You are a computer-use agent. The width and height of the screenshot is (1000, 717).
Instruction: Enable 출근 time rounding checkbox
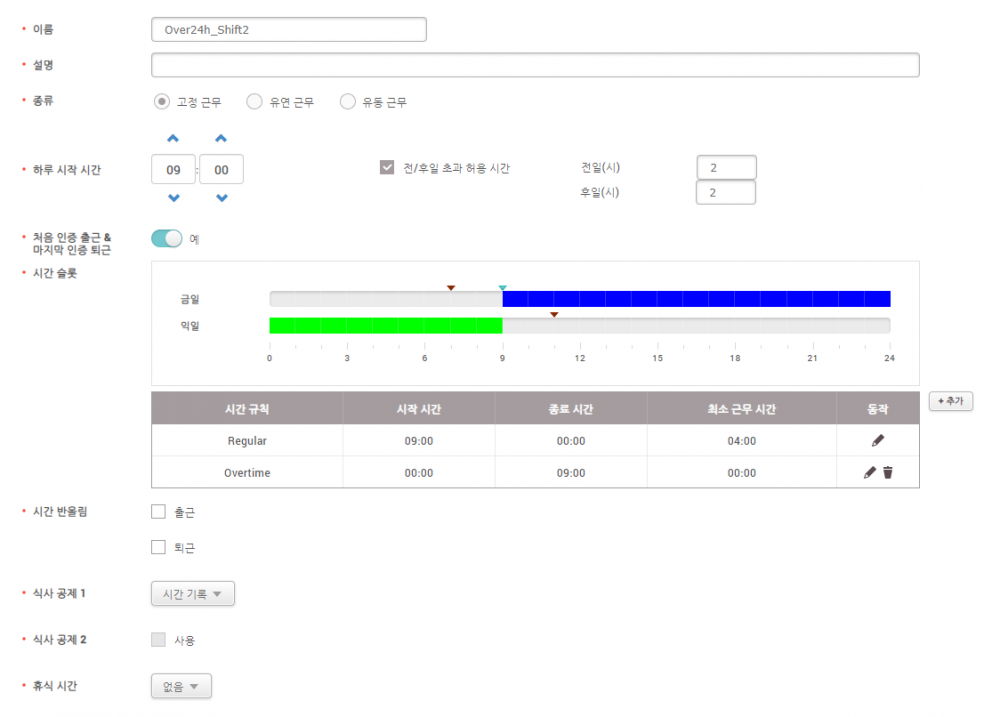158,512
